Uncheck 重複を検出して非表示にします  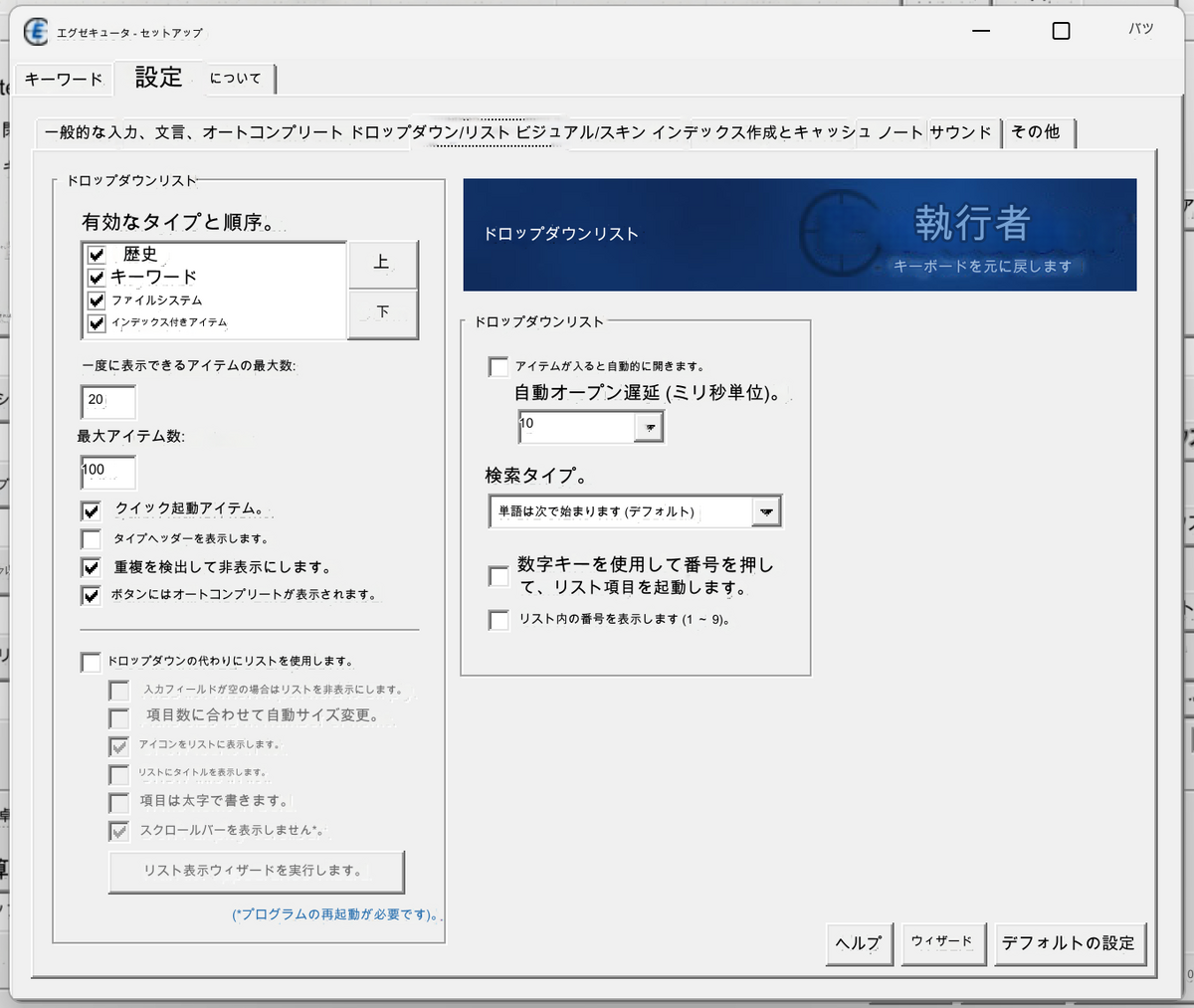92,567
